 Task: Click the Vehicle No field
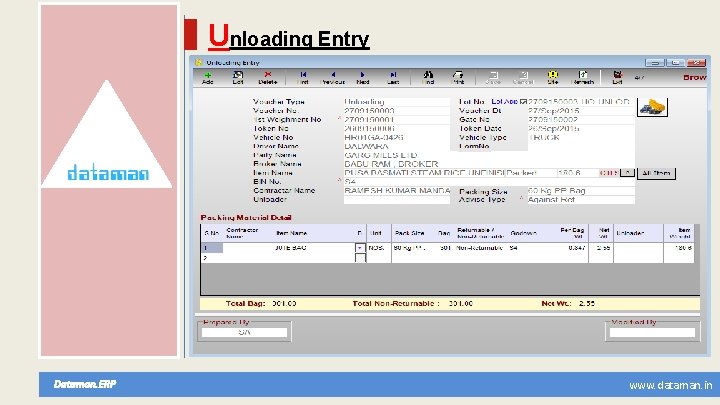tap(397, 137)
